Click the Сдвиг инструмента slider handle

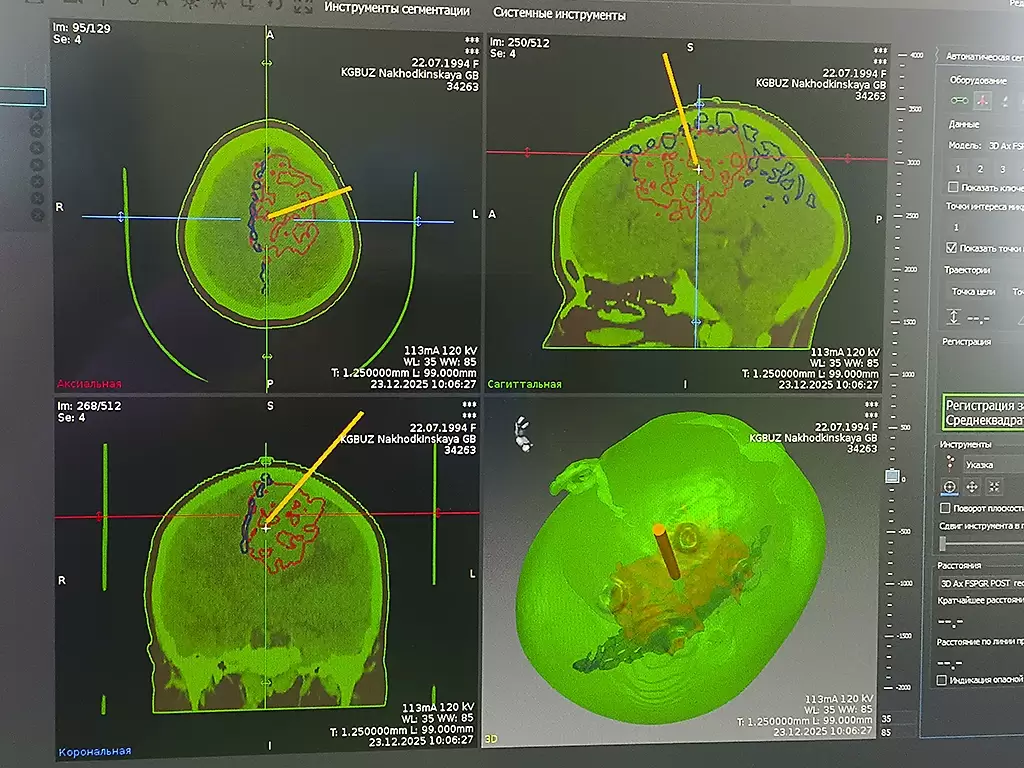(x=943, y=543)
